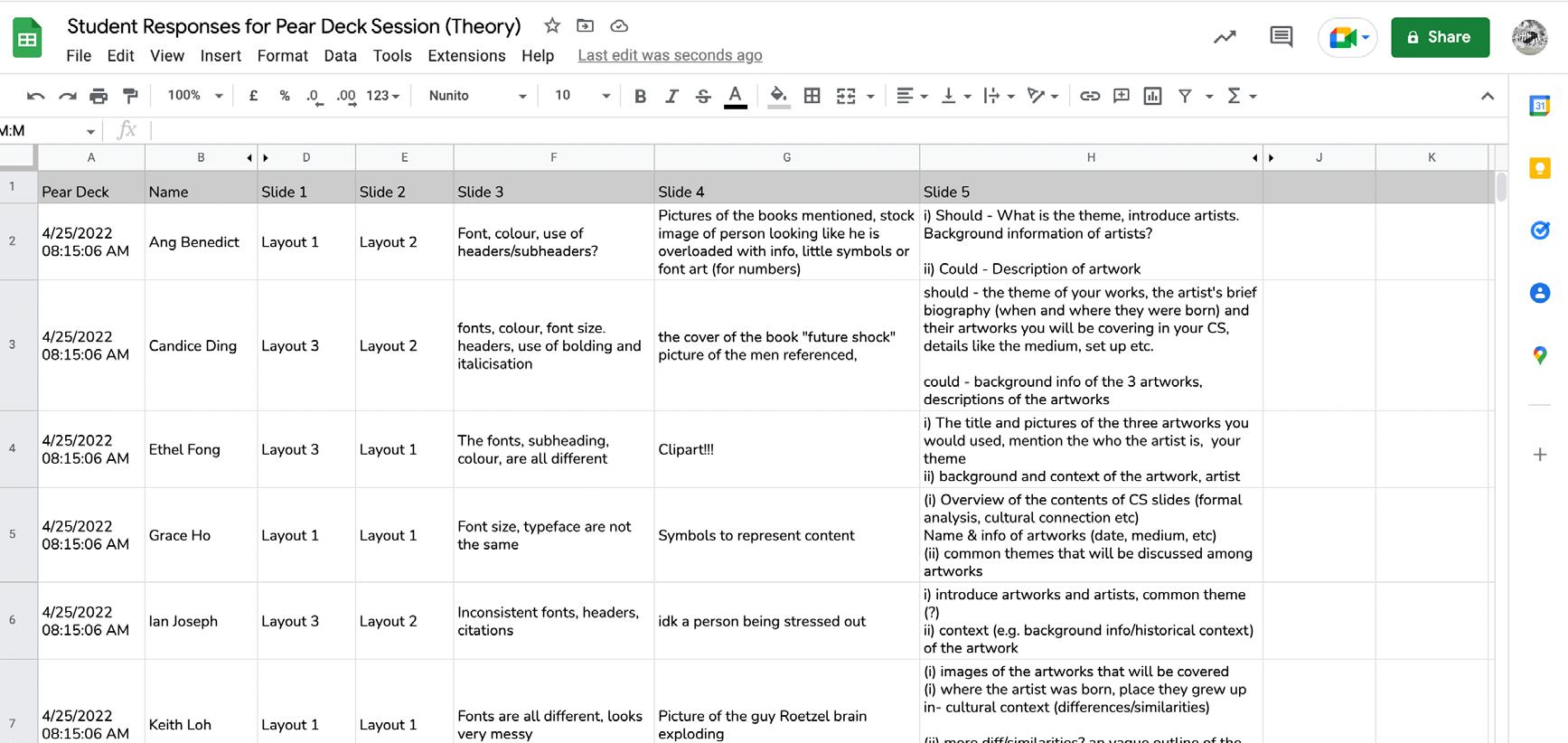Viewport: 1568px width, 743px height.
Task: Open text rotation dropdown
Action: (1043, 96)
